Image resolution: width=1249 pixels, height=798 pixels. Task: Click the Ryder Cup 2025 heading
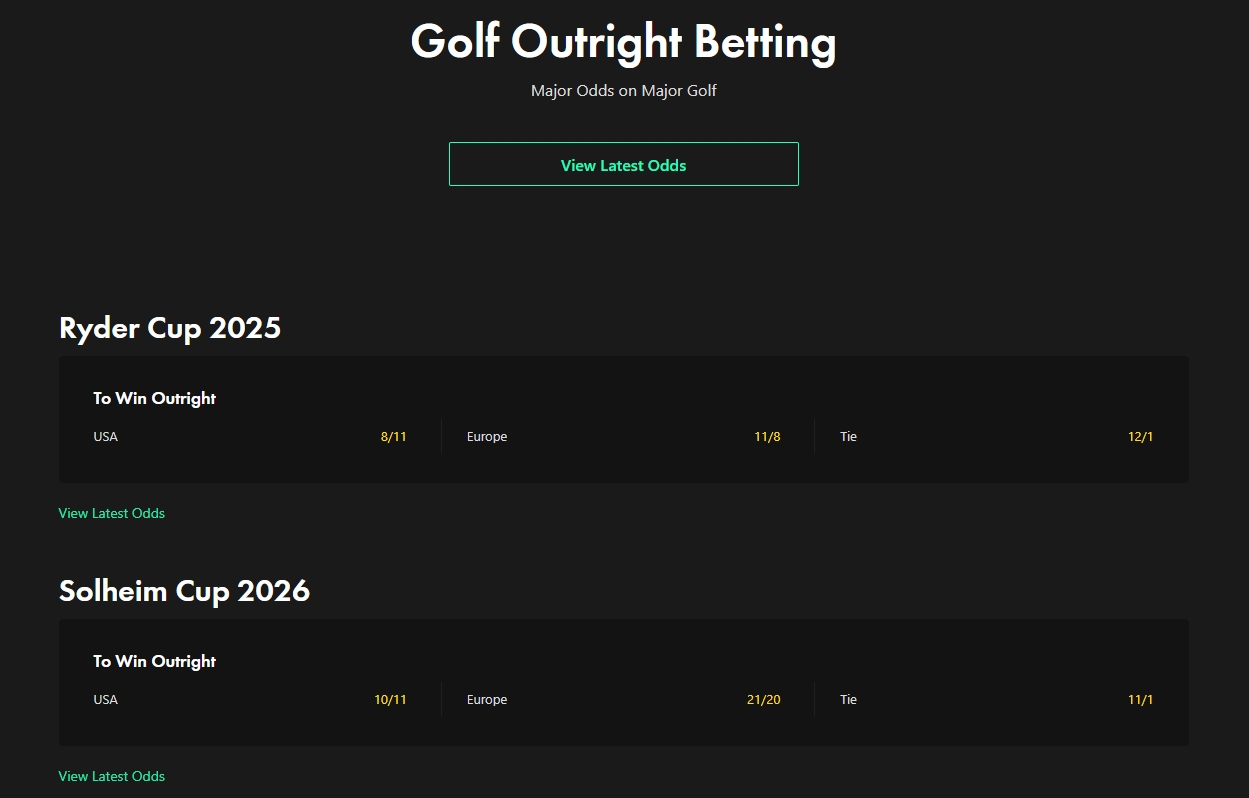point(170,328)
